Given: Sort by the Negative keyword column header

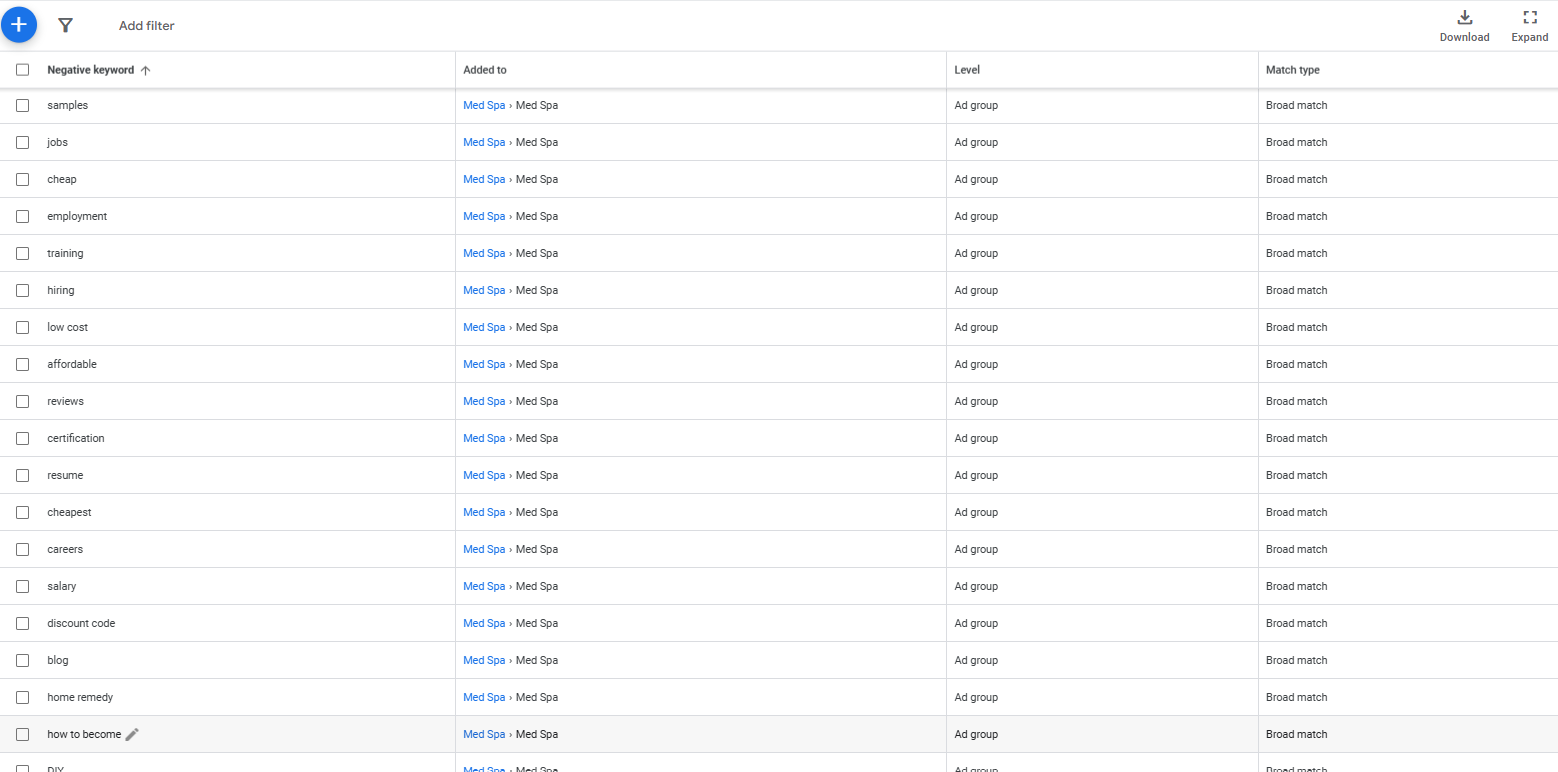Looking at the screenshot, I should click(x=91, y=70).
